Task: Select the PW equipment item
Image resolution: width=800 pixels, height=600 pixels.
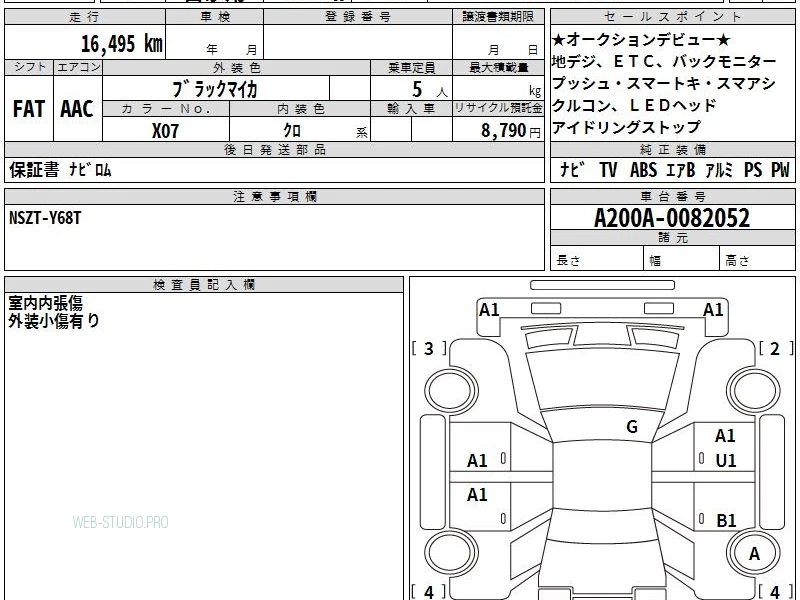Action: coord(780,170)
